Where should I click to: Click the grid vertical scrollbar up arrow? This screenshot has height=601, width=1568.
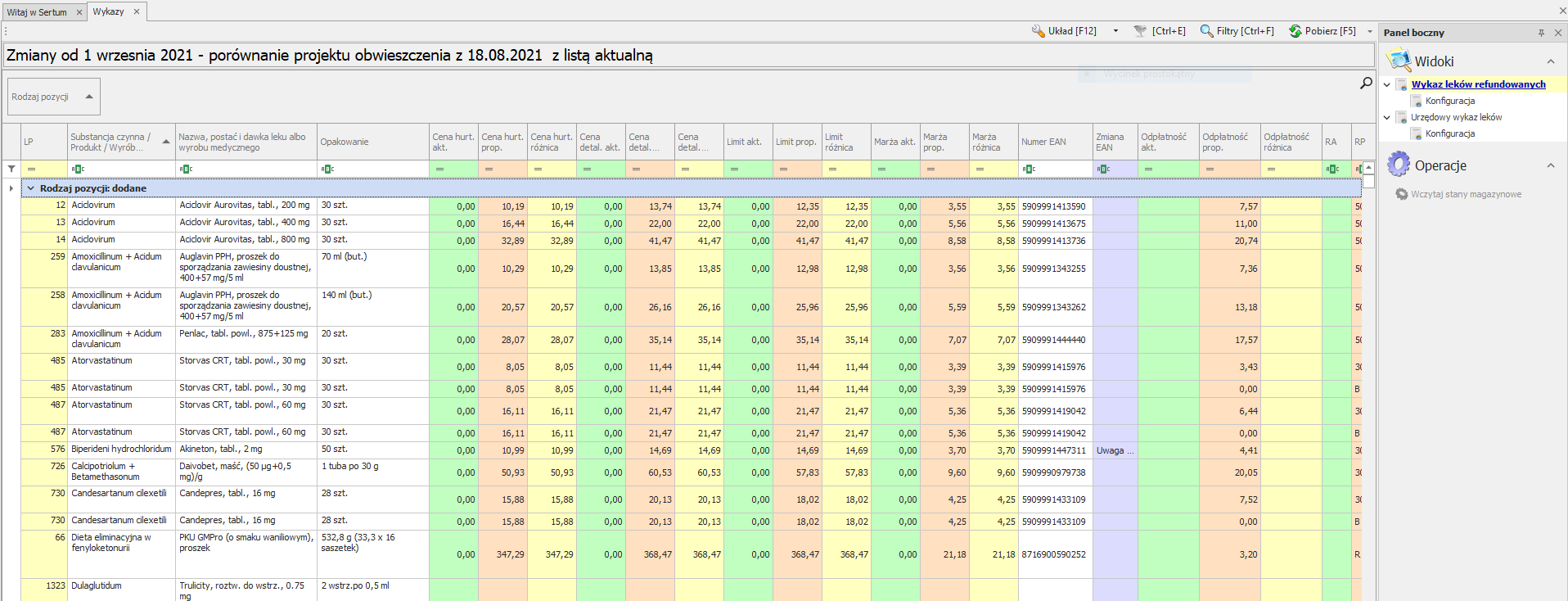point(1368,168)
